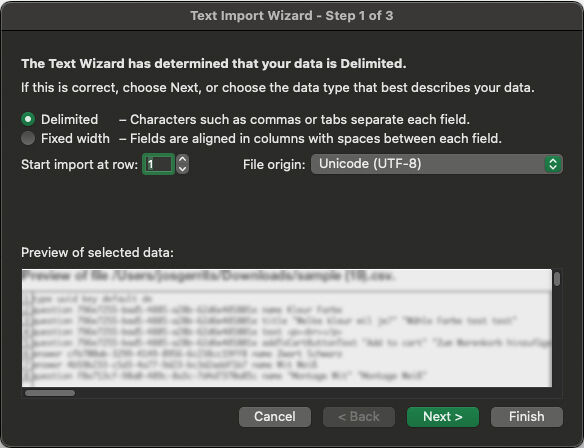Viewport: 584px width, 448px height.
Task: Click the Delimited label text
Action: point(70,119)
